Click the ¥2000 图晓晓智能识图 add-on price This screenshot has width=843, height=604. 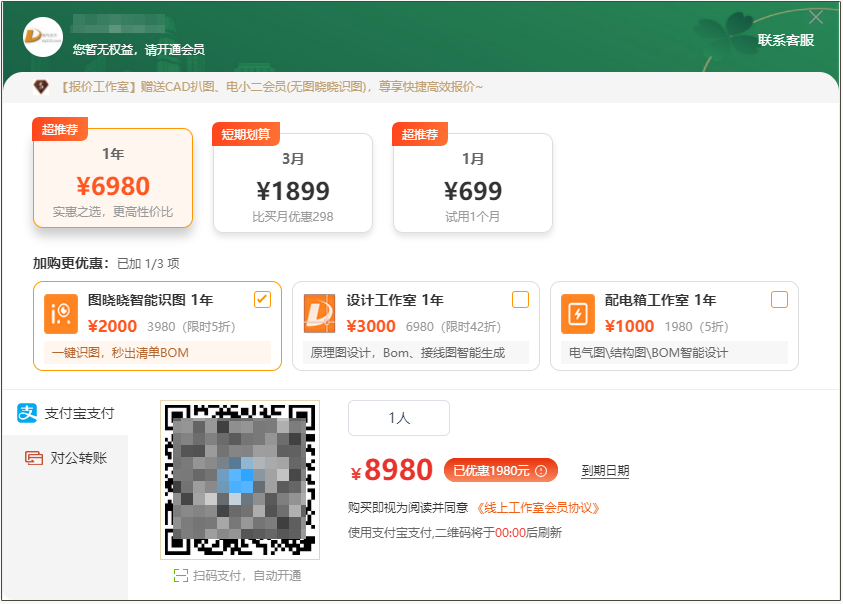[x=112, y=326]
